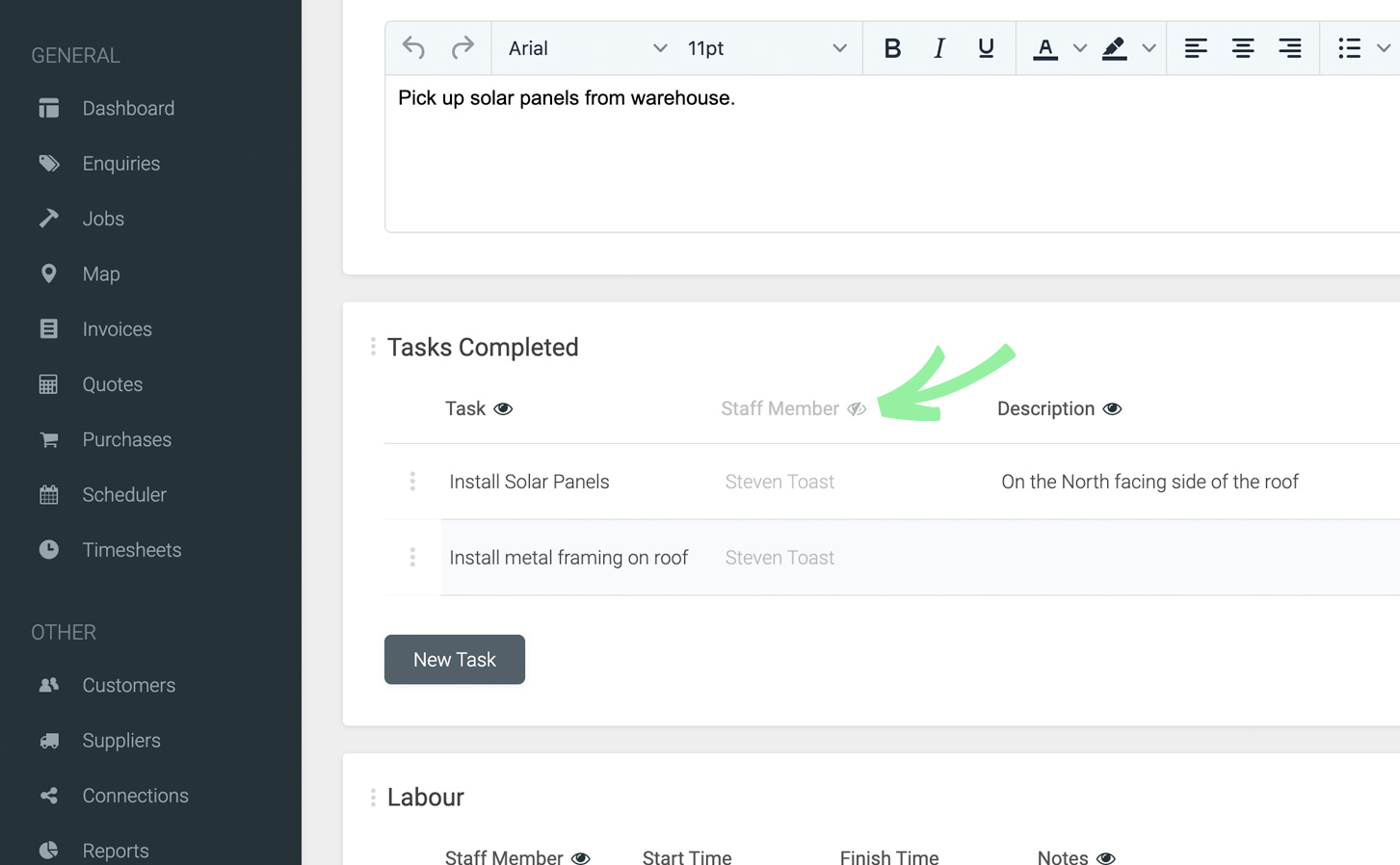
Task: Toggle italic formatting
Action: tap(938, 48)
